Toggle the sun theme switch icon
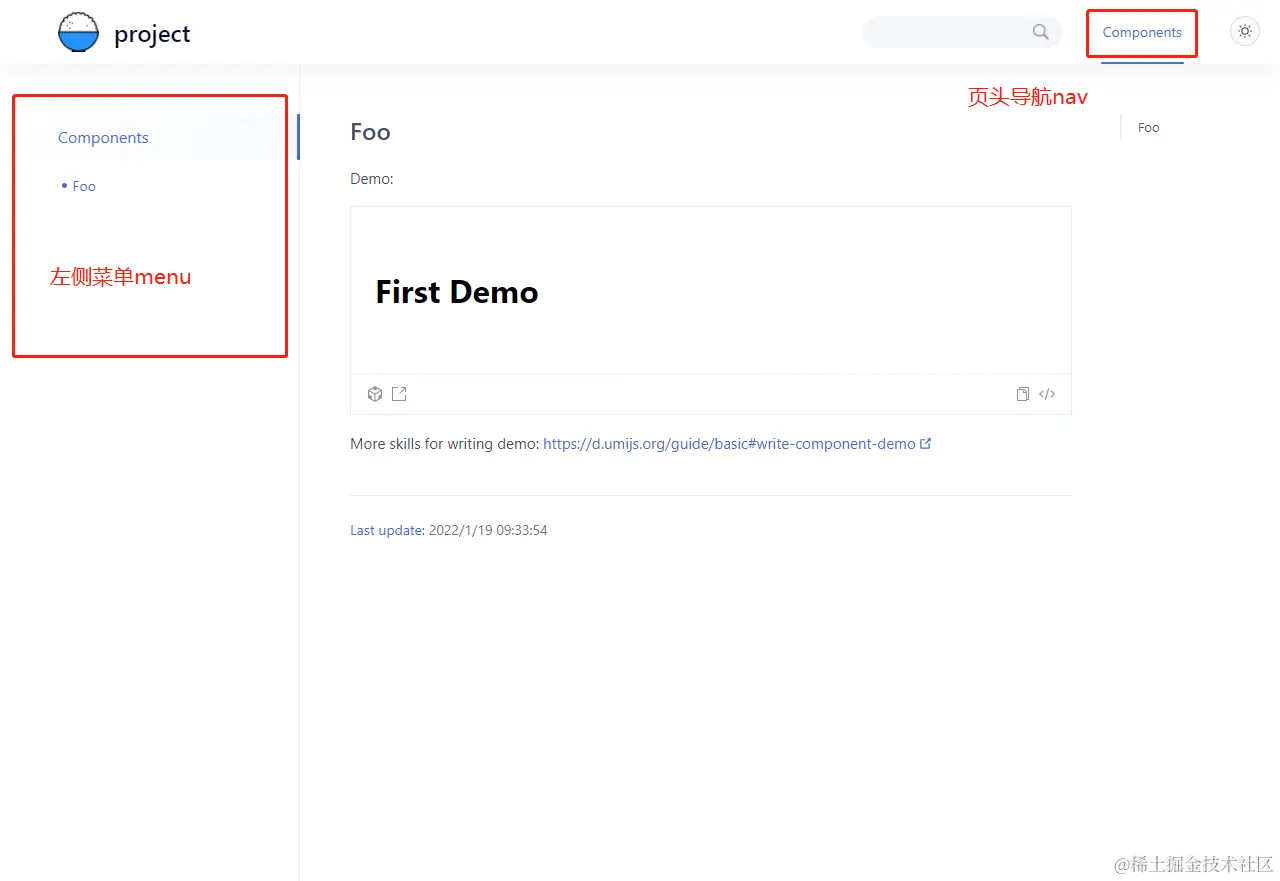This screenshot has width=1280, height=881. click(1244, 31)
